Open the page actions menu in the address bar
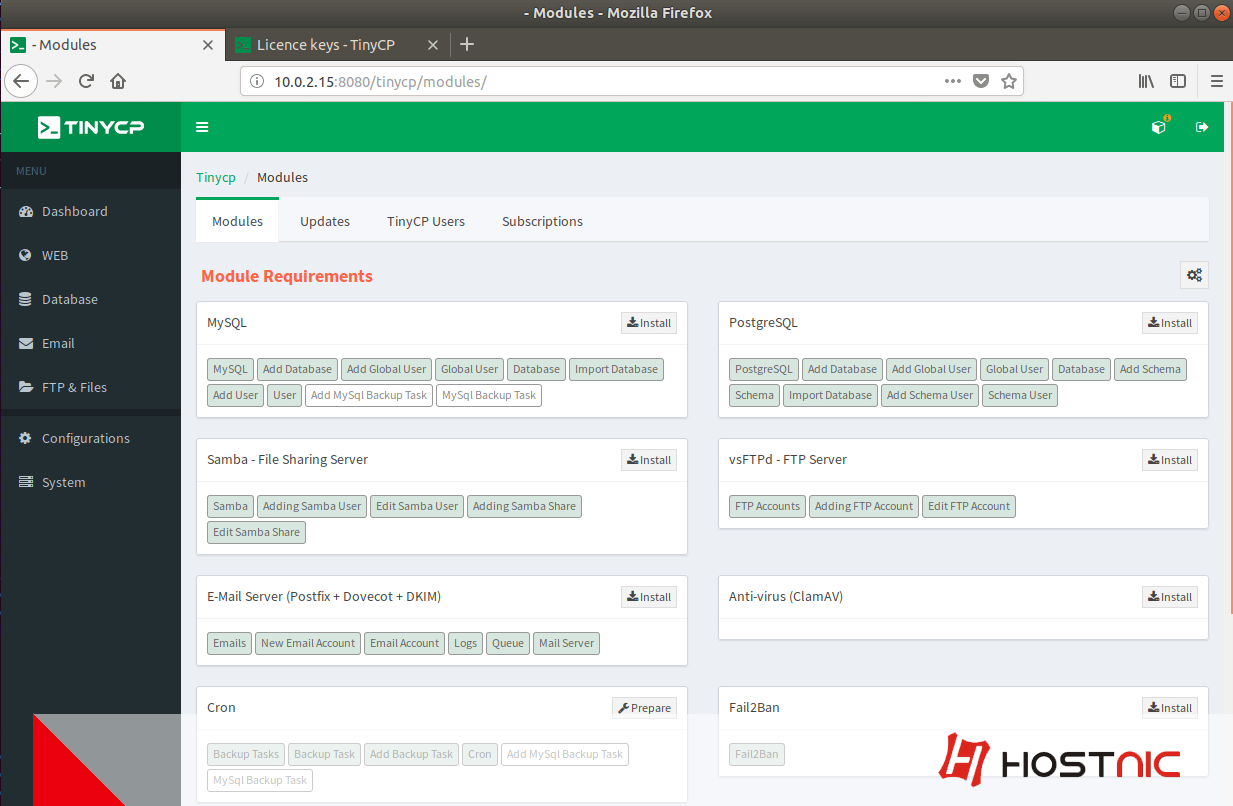The width and height of the screenshot is (1233, 806). 952,81
